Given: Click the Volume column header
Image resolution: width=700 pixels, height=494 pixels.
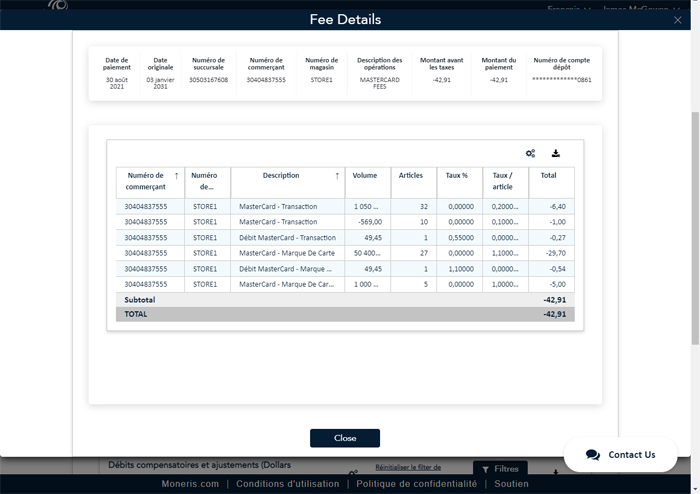Looking at the screenshot, I should click(368, 183).
